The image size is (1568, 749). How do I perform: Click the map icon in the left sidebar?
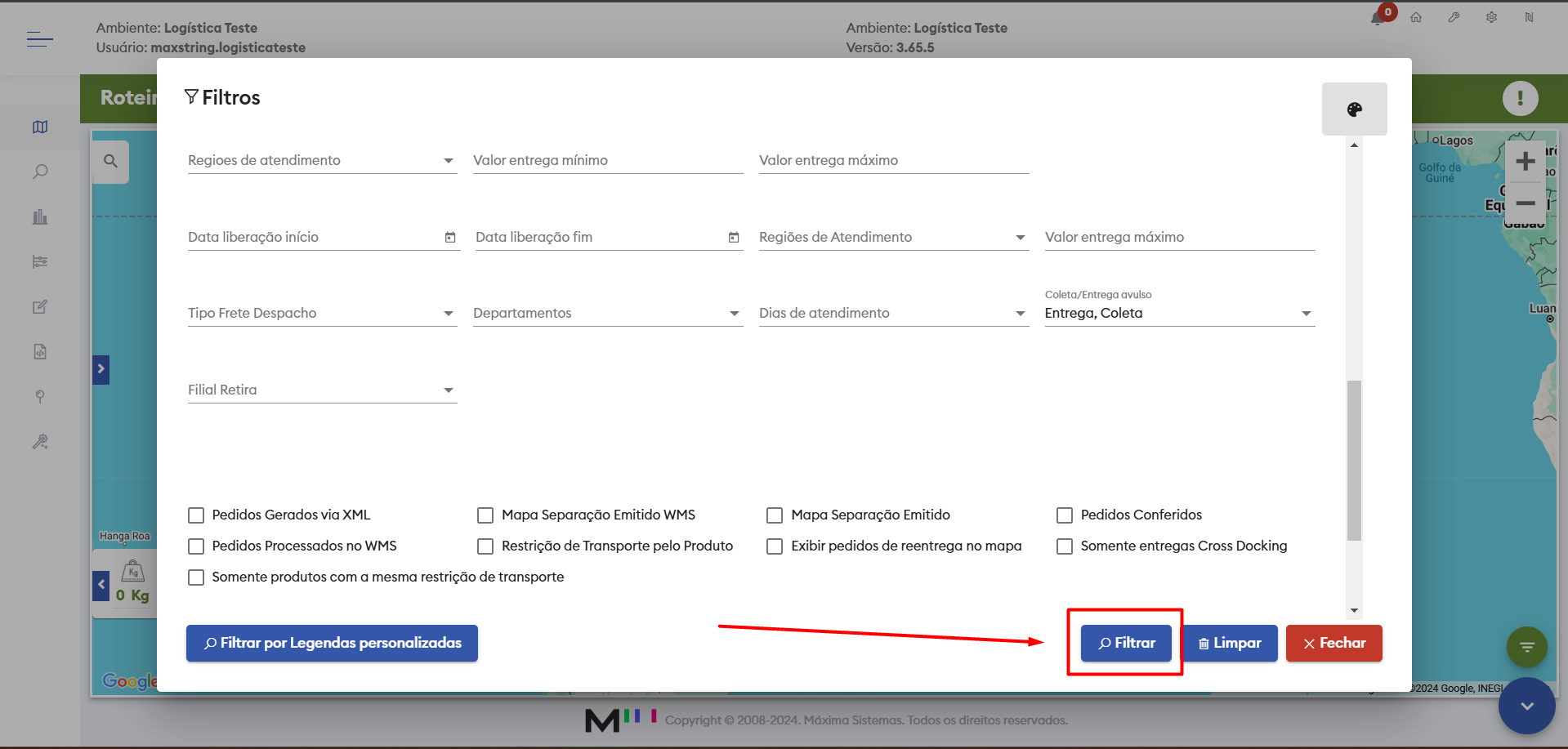pyautogui.click(x=40, y=127)
